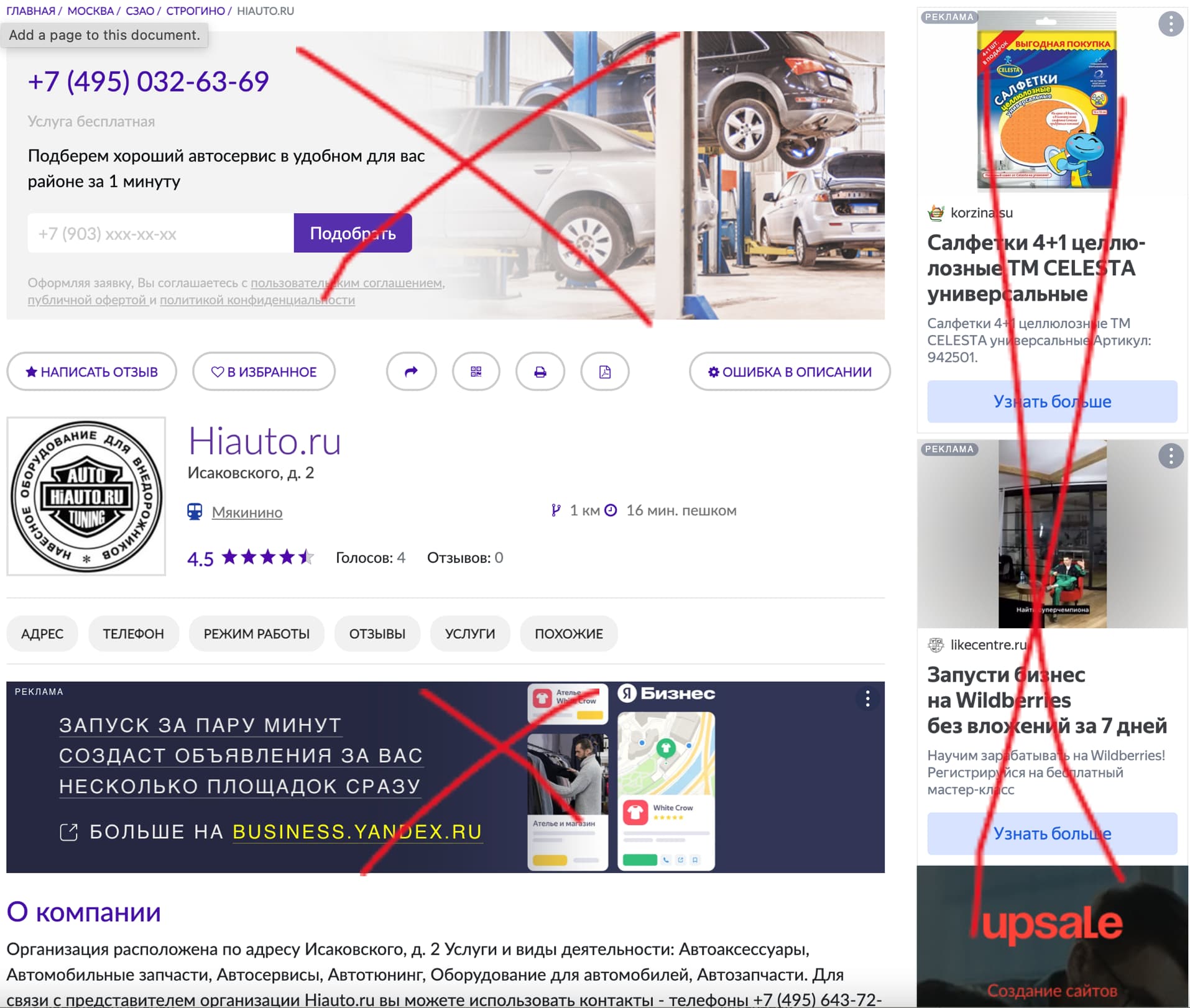Click Узнать больше on the CELESTA ad
Image resolution: width=1190 pixels, height=1008 pixels.
click(1052, 401)
